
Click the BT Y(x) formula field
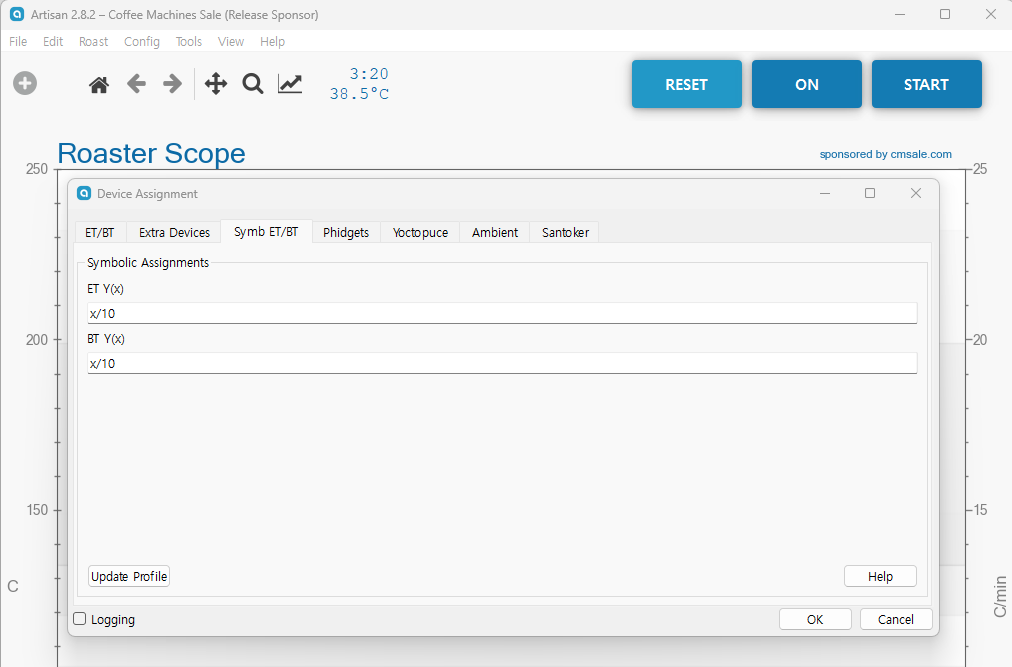tap(502, 363)
